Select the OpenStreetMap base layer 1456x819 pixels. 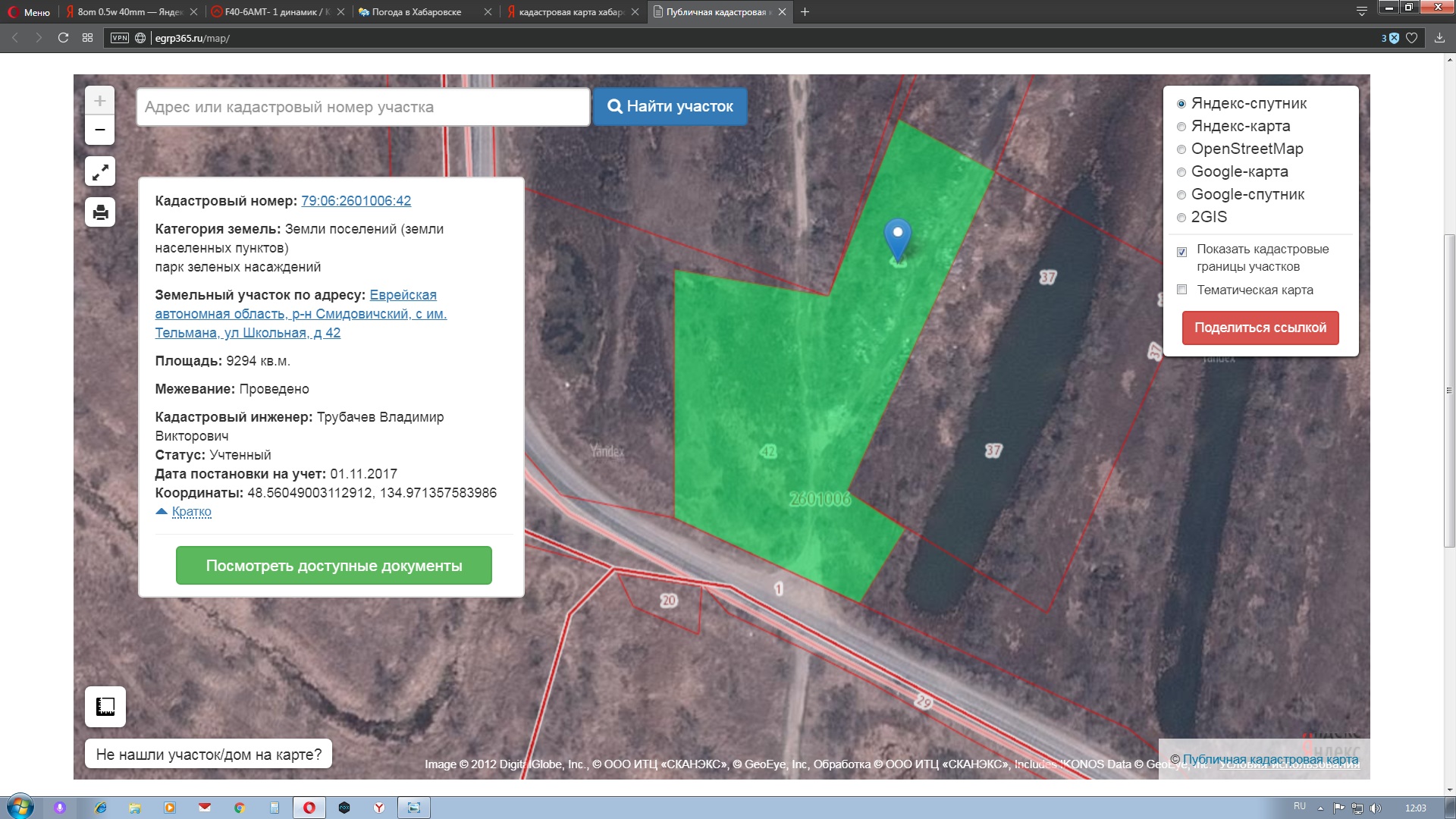pyautogui.click(x=1181, y=149)
